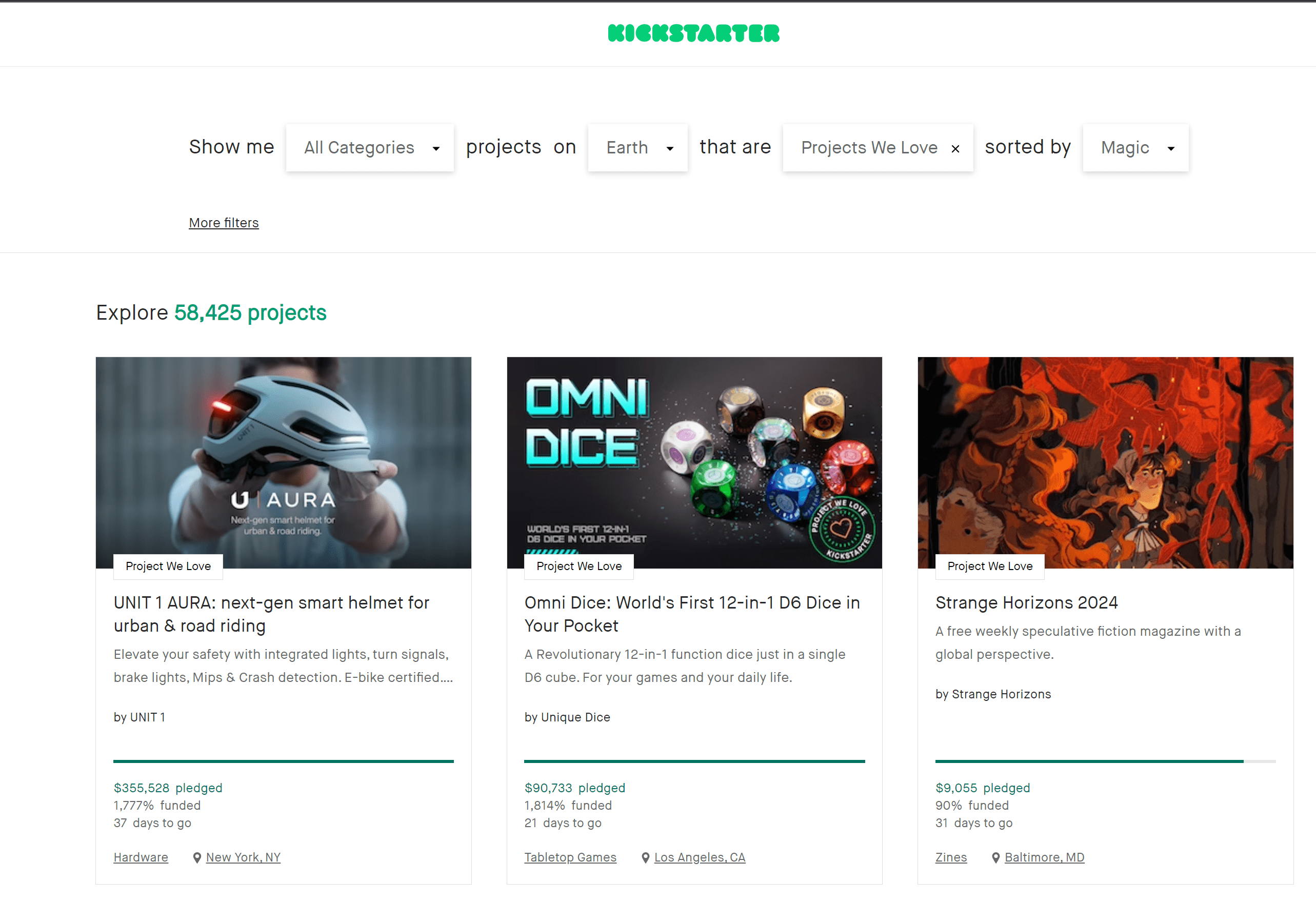Open the Tabletop Games category link
The image size is (1316, 900).
tap(570, 857)
